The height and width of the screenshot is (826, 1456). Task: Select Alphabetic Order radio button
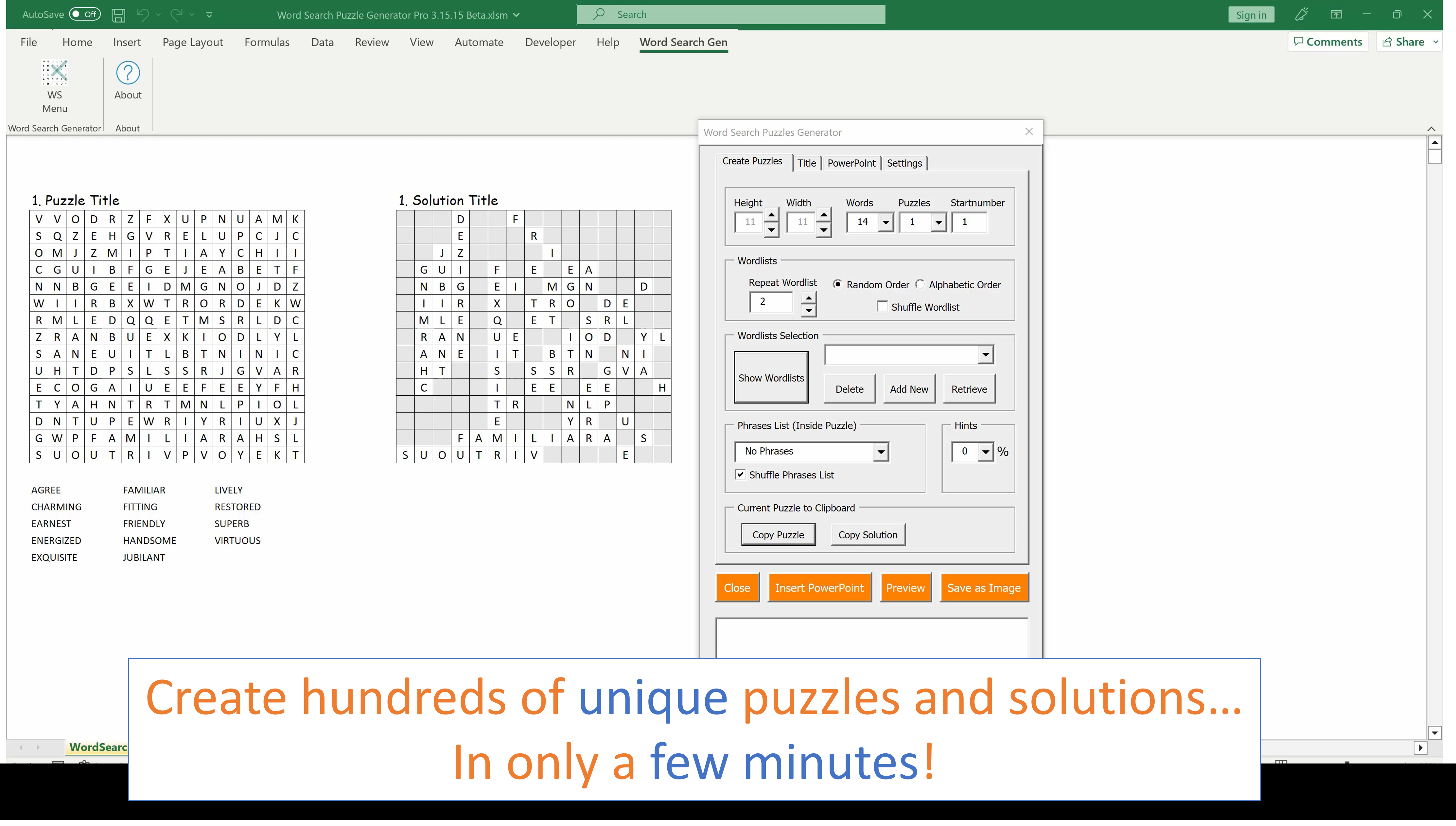(x=920, y=284)
